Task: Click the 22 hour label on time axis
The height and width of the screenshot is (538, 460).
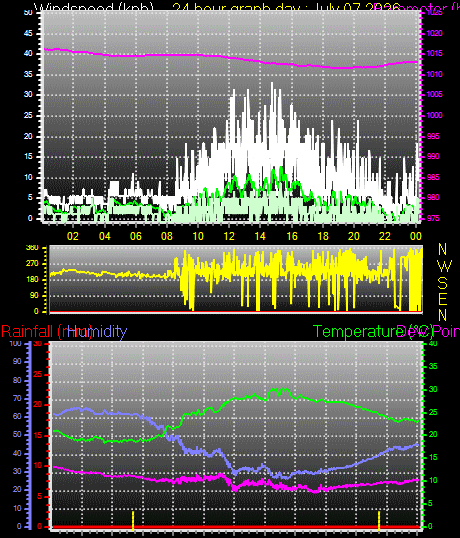Action: (385, 236)
